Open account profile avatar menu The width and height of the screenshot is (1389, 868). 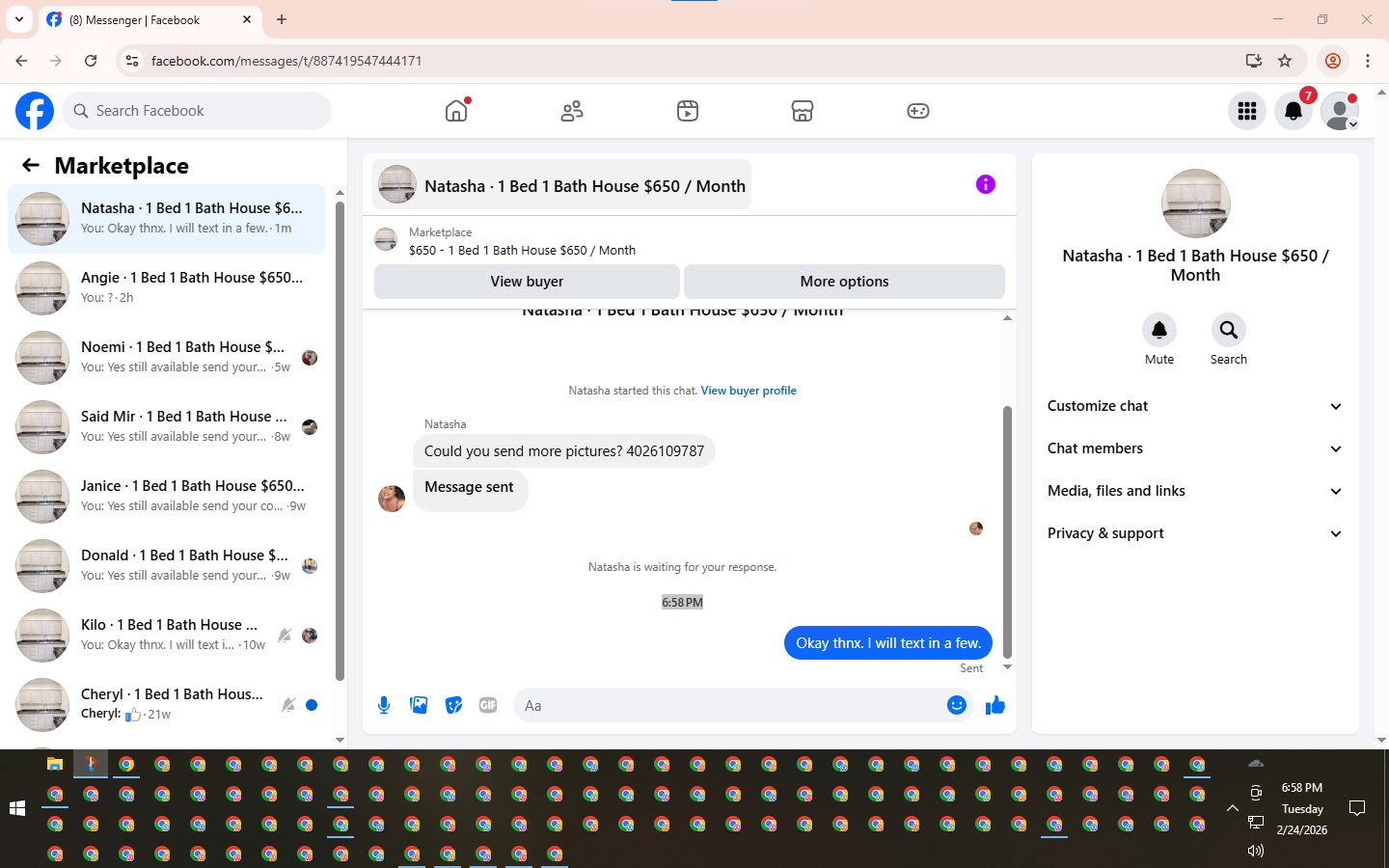1340,111
